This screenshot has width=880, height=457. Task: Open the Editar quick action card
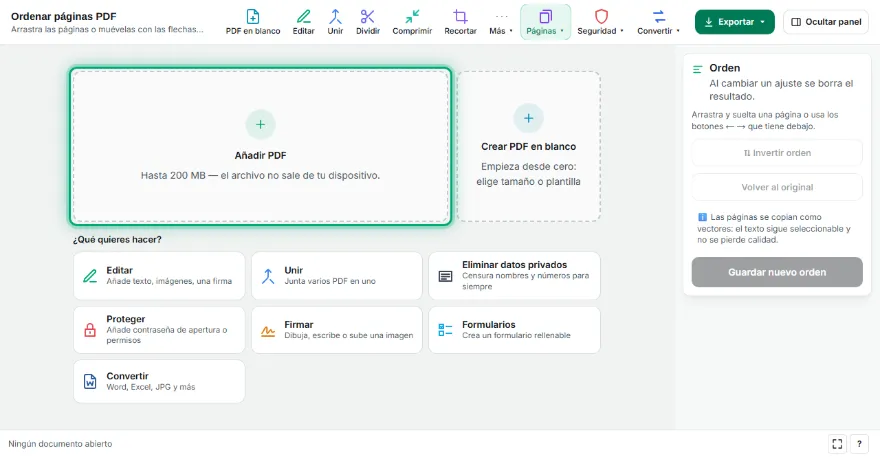(x=159, y=276)
